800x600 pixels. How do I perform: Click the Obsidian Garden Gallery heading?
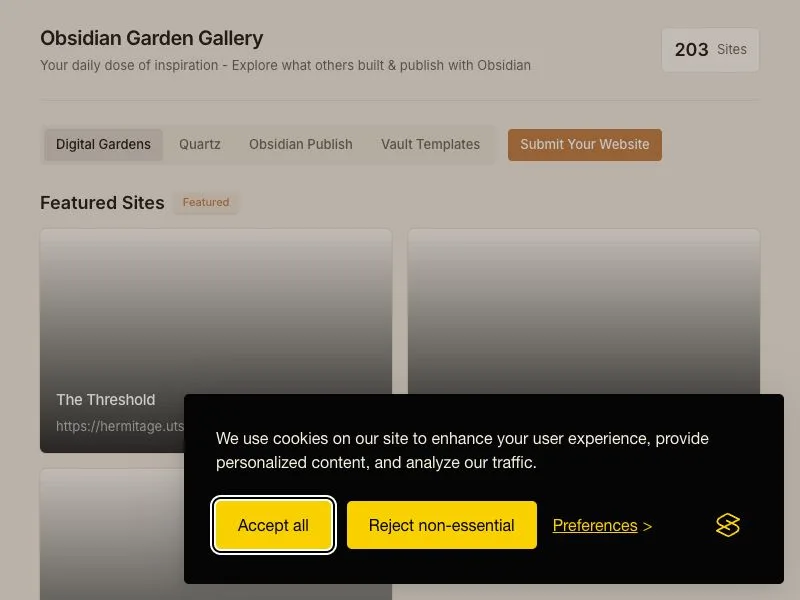tap(152, 38)
